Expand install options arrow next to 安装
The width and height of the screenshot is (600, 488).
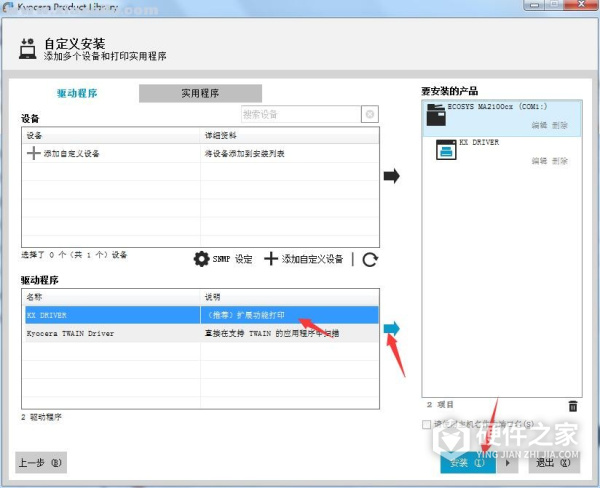pyautogui.click(x=507, y=463)
